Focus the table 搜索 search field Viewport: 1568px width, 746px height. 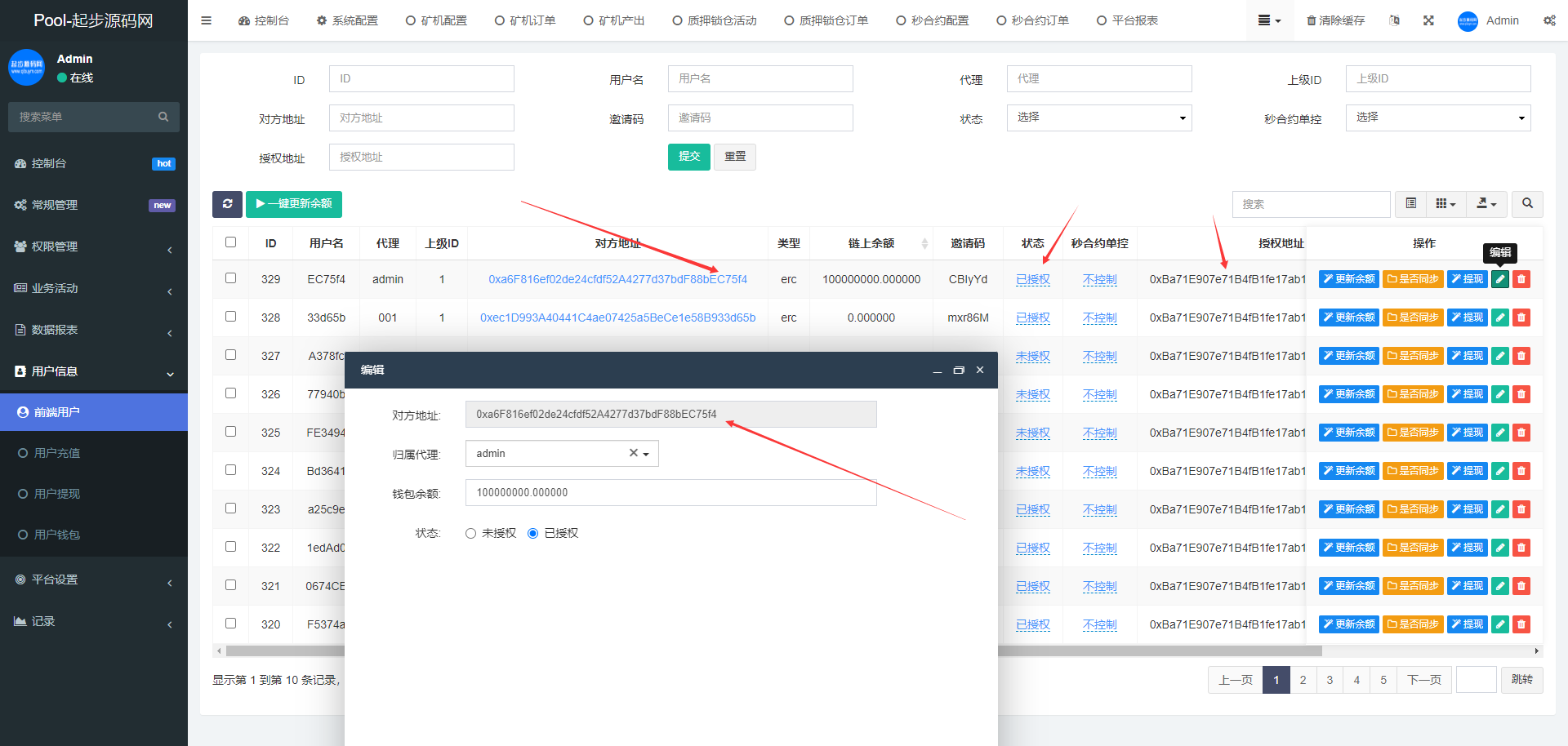coord(1312,204)
